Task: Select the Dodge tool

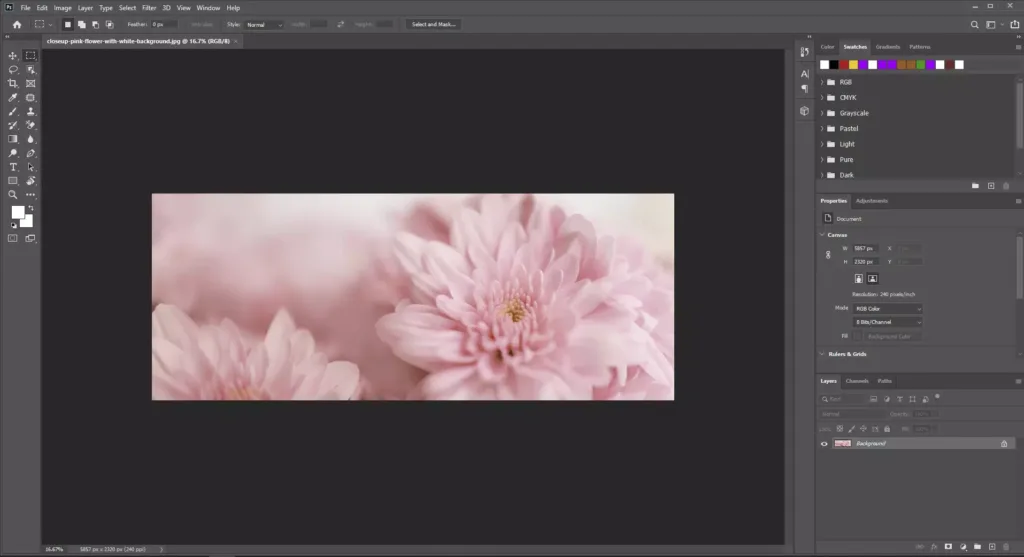Action: point(12,153)
